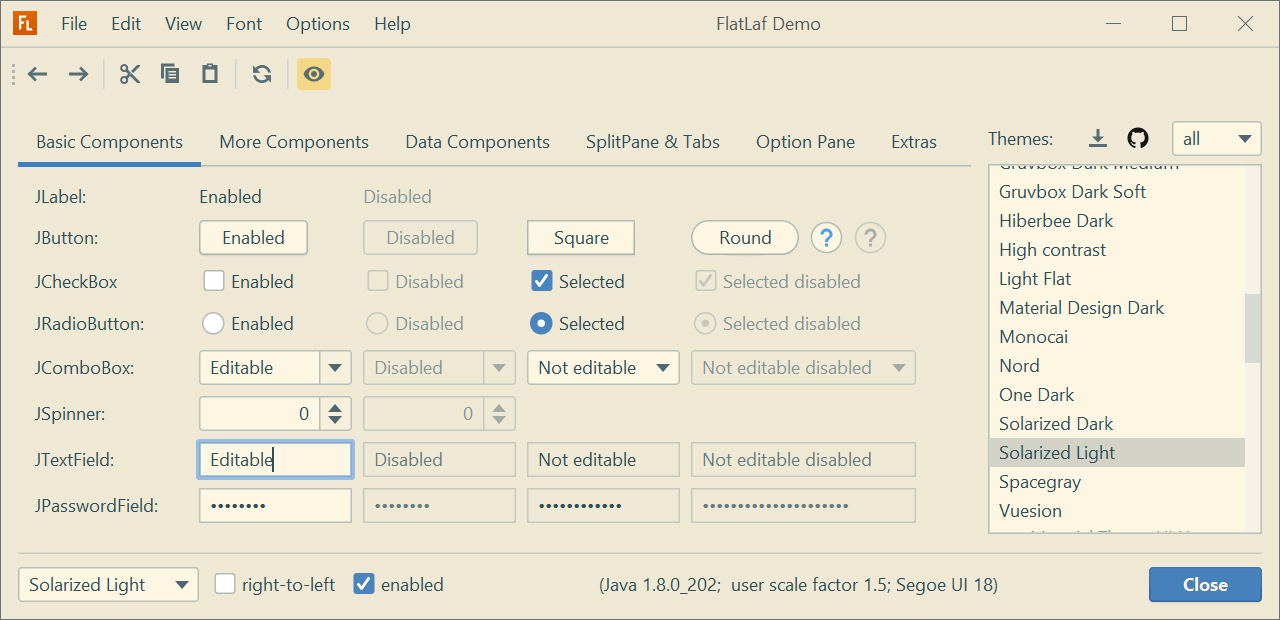Open the Solarized Light dropdown at bottom
Image resolution: width=1280 pixels, height=620 pixels.
pyautogui.click(x=108, y=585)
